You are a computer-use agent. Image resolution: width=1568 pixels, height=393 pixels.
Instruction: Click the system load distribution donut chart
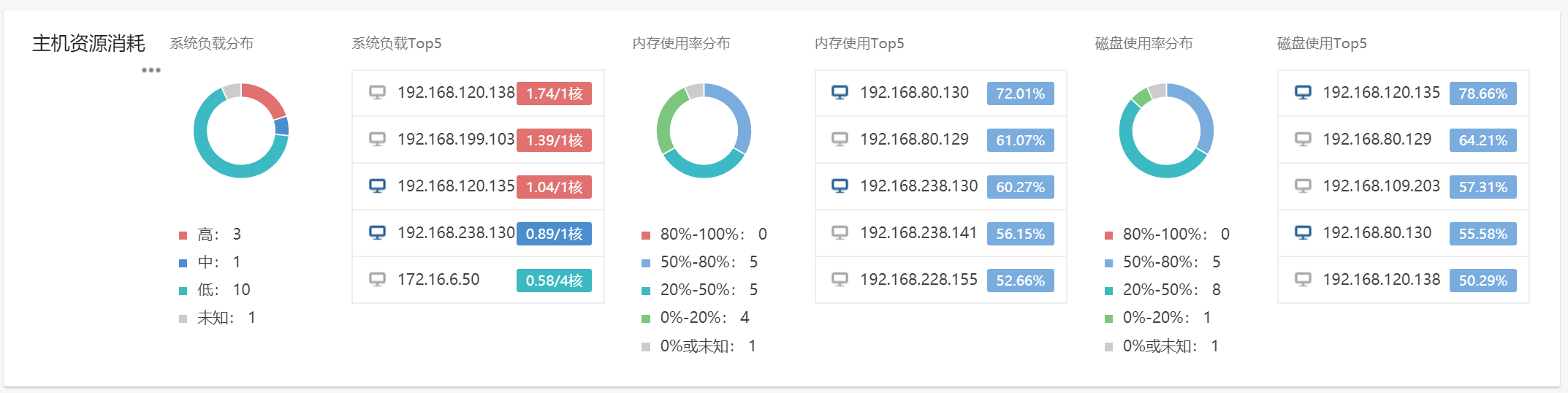(x=241, y=131)
